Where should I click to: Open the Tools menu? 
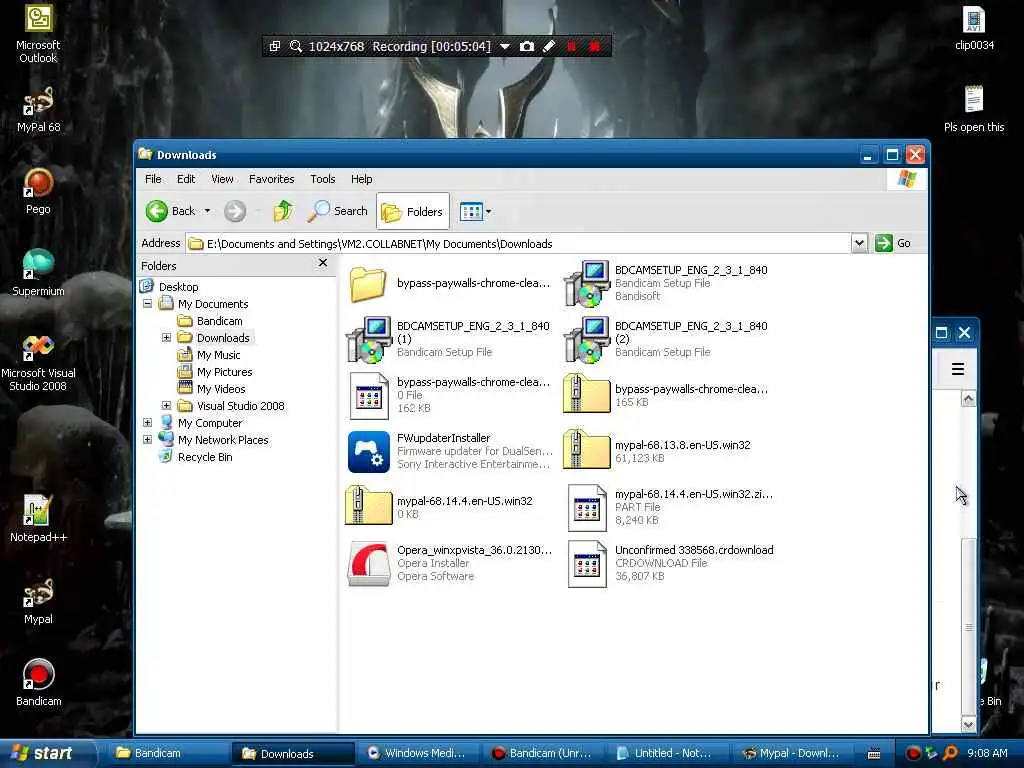click(323, 179)
